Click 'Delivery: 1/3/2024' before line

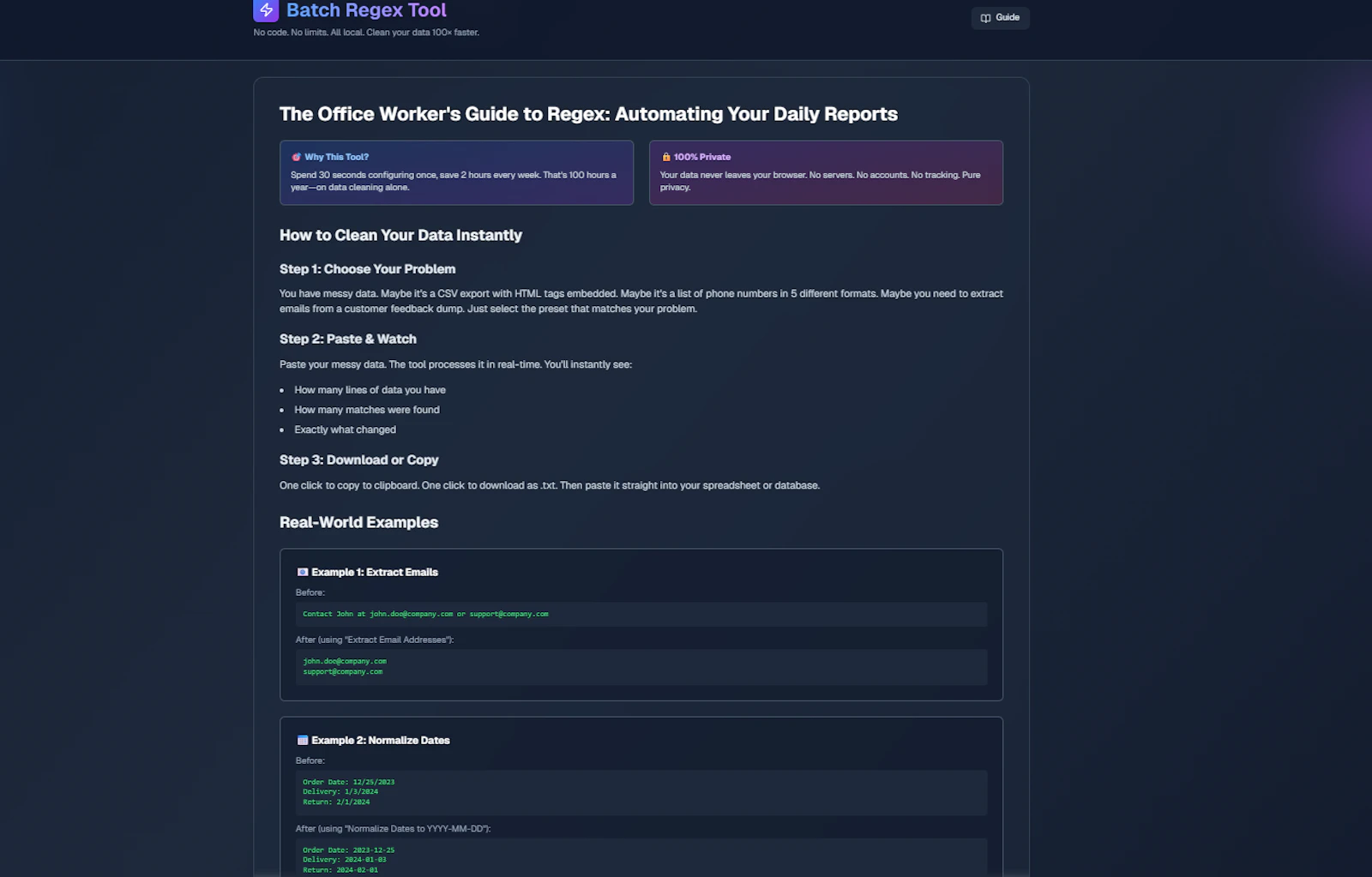pyautogui.click(x=340, y=791)
